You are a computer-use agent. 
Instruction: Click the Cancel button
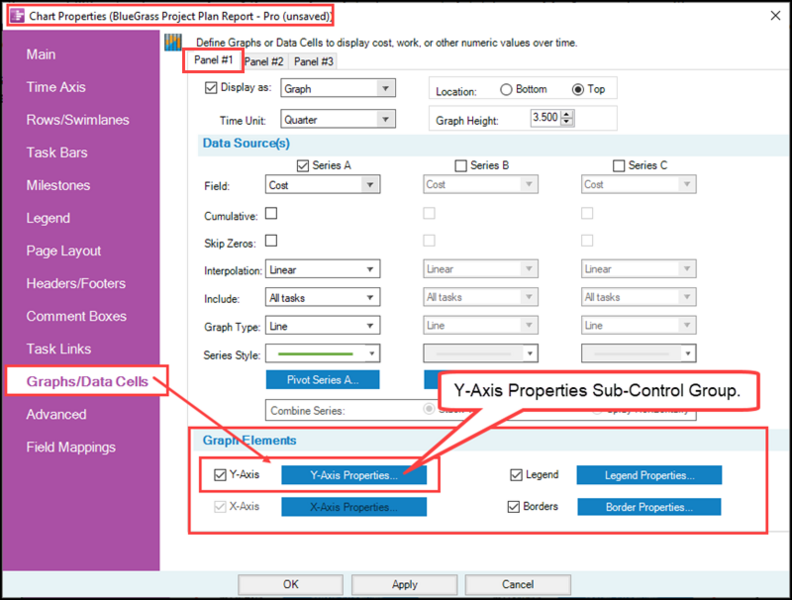click(518, 584)
